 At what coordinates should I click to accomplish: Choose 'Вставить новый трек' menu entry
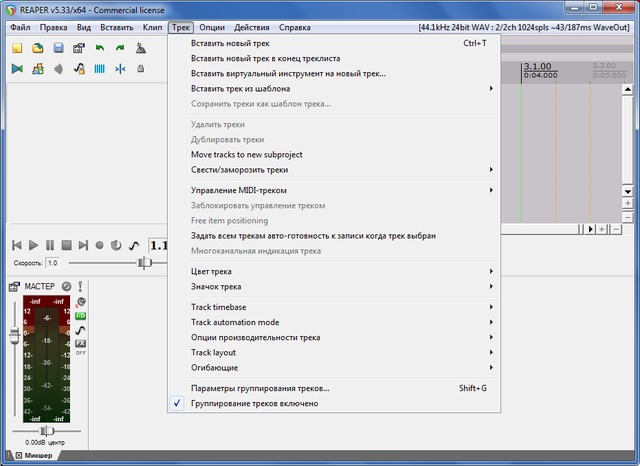point(244,44)
